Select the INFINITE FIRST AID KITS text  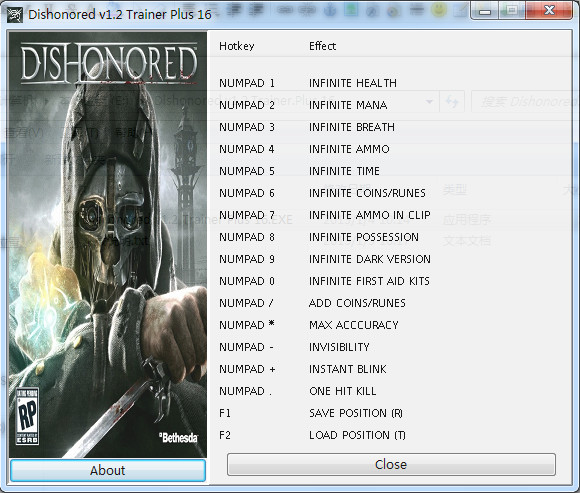[x=369, y=281]
